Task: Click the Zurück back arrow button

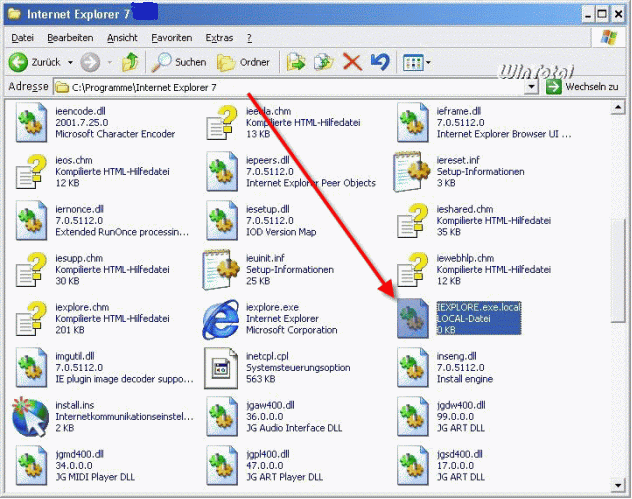Action: tap(18, 62)
